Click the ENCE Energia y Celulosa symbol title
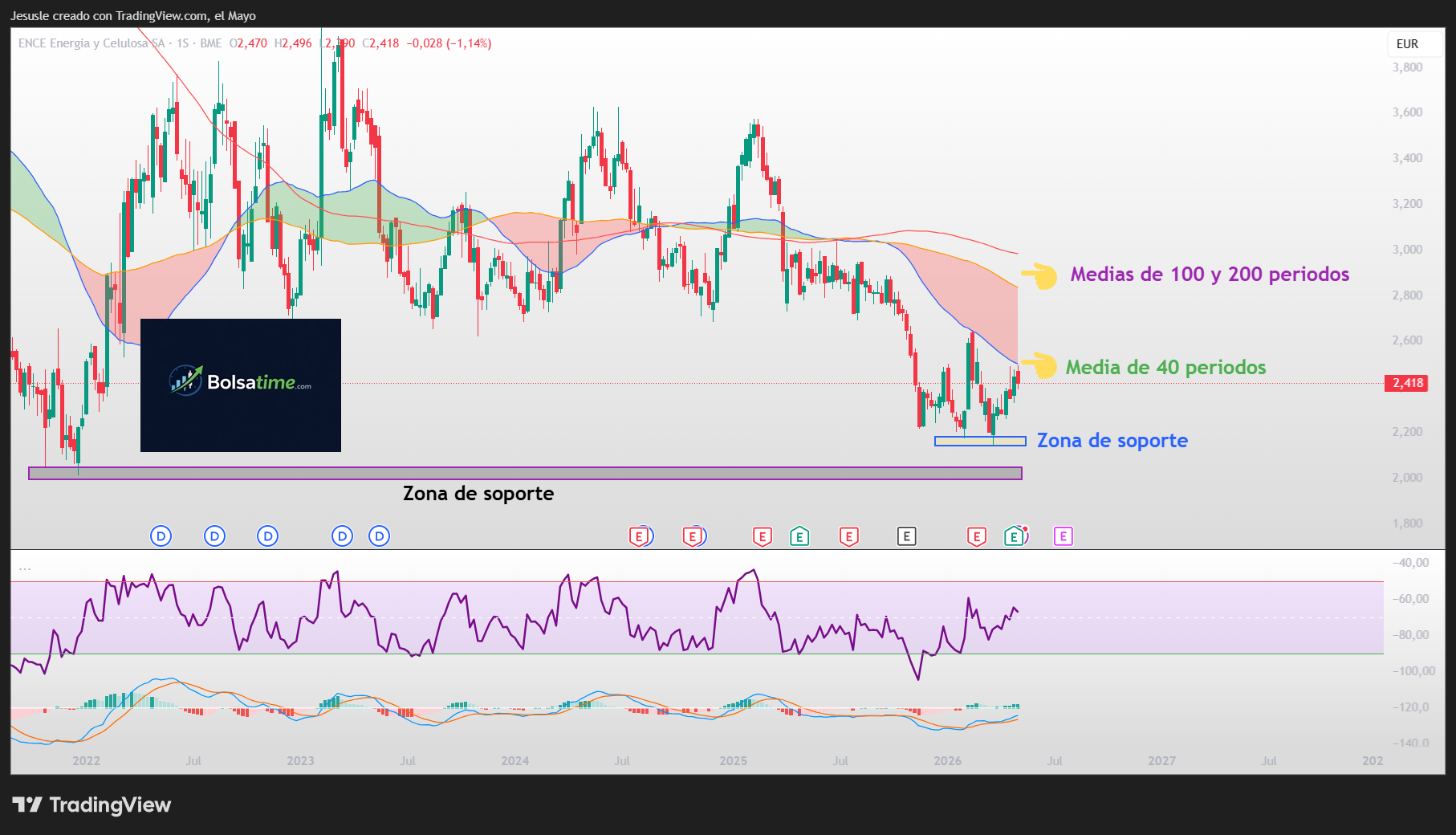 click(92, 43)
